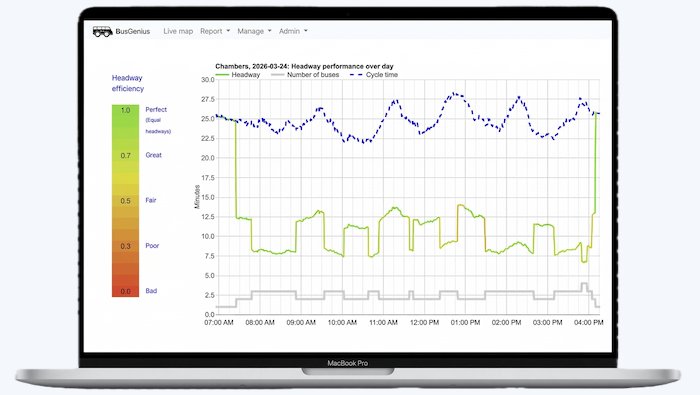Click the BusGenius bus logo icon

102,31
